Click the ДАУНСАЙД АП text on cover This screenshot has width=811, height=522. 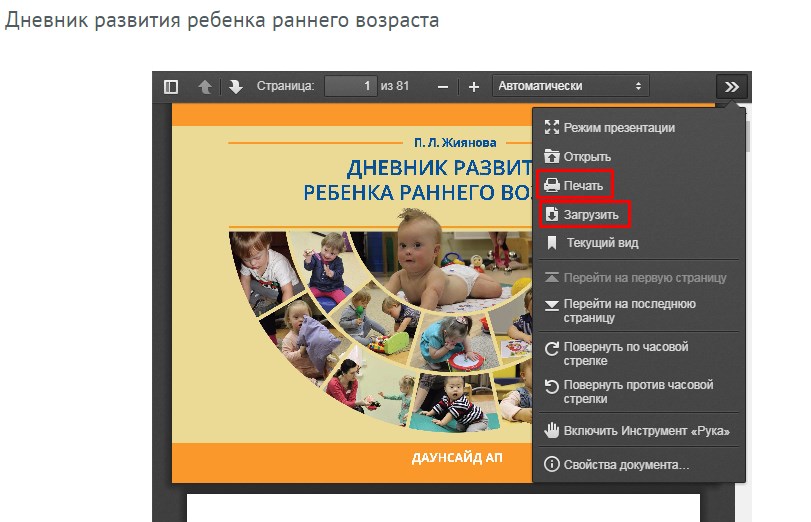457,458
